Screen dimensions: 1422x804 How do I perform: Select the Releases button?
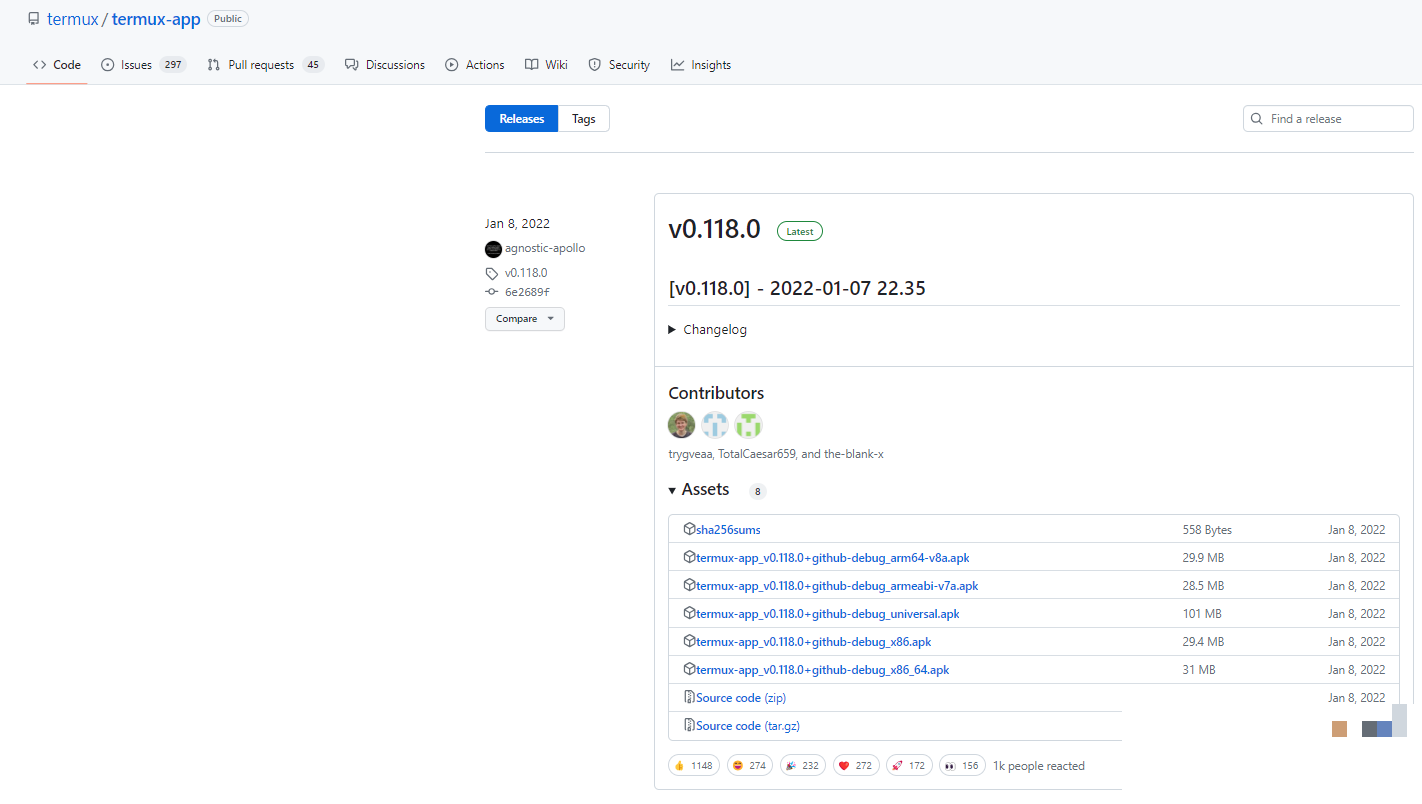click(x=521, y=119)
